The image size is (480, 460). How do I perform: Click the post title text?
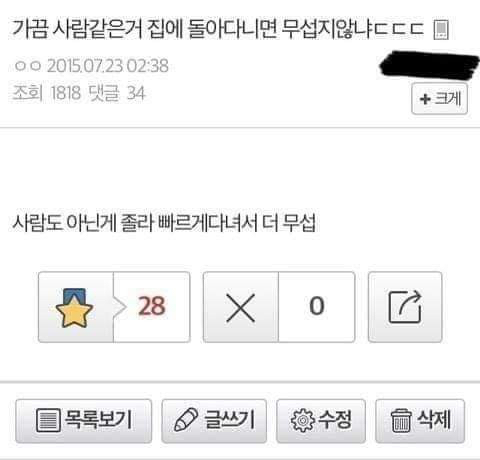point(218,29)
